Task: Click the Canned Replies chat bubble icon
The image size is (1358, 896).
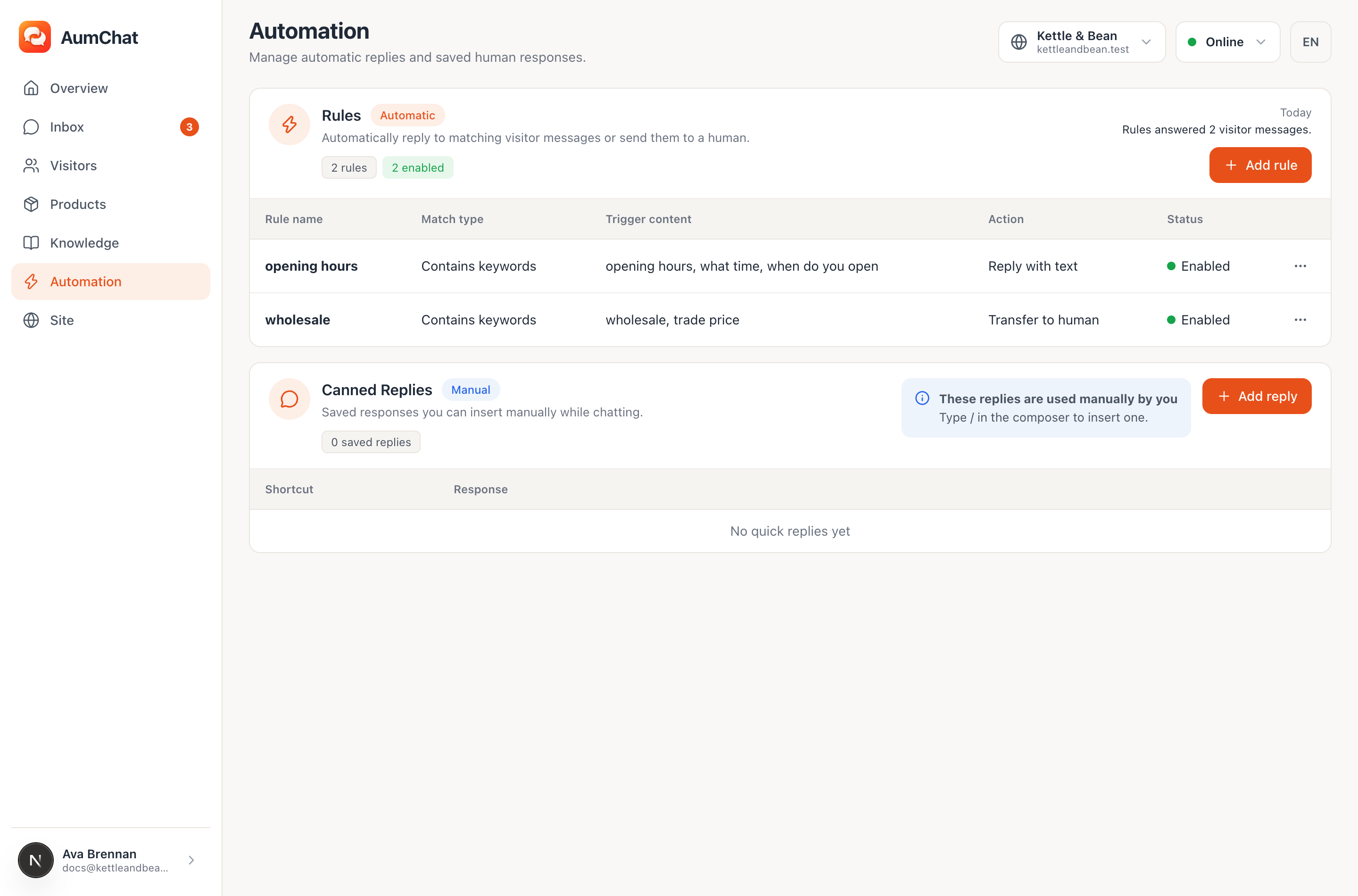Action: point(289,399)
